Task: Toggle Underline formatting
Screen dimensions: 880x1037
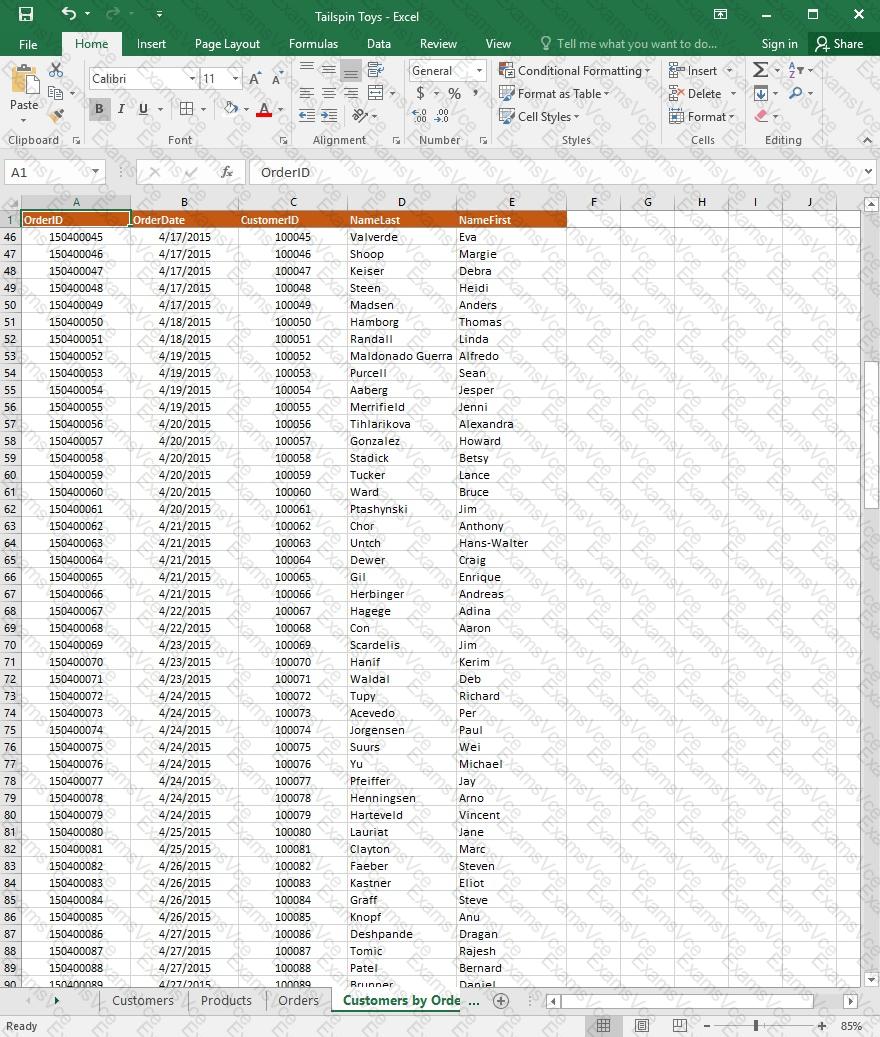Action: pos(143,108)
